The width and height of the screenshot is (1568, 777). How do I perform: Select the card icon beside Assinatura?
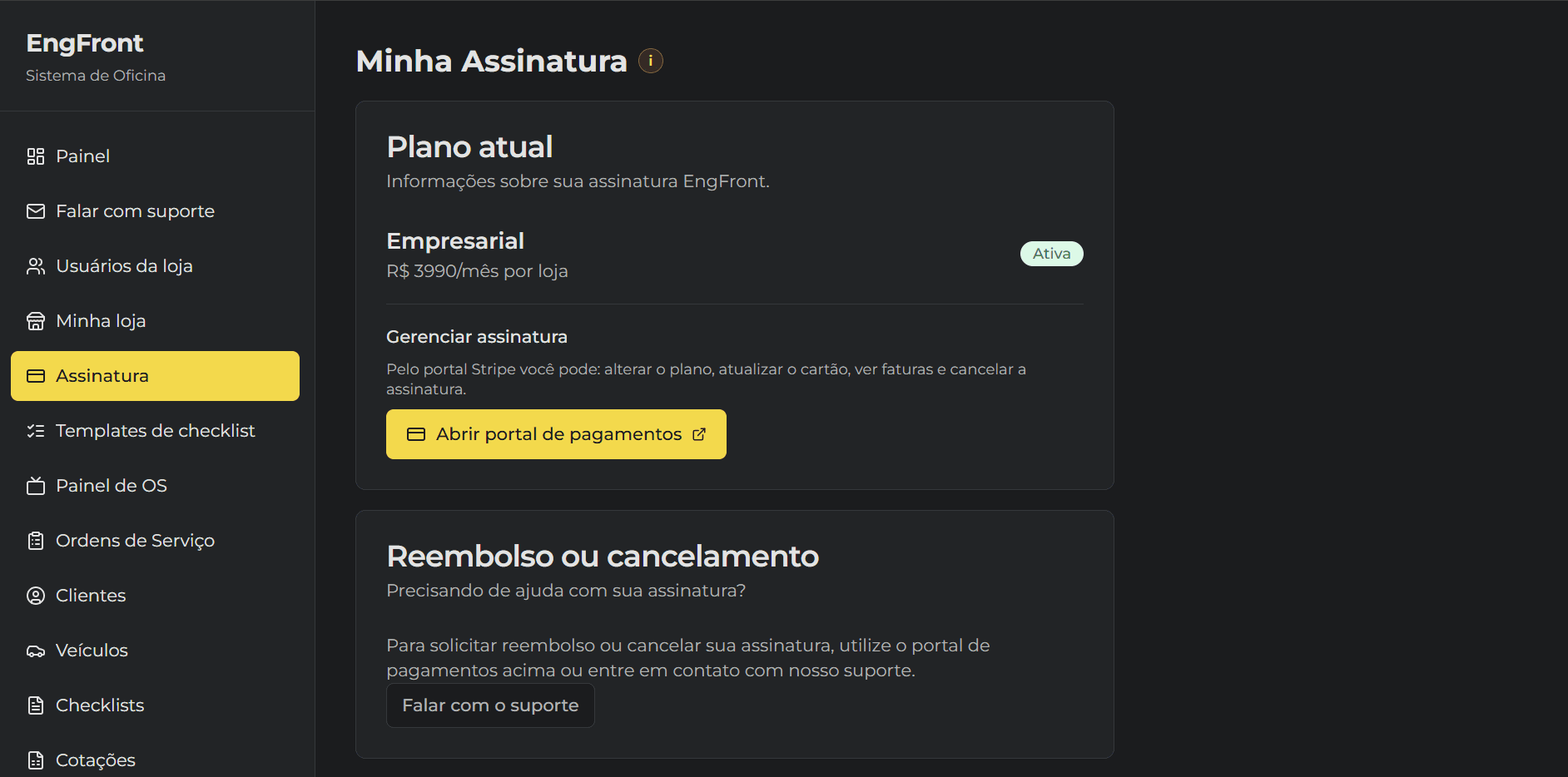click(35, 375)
